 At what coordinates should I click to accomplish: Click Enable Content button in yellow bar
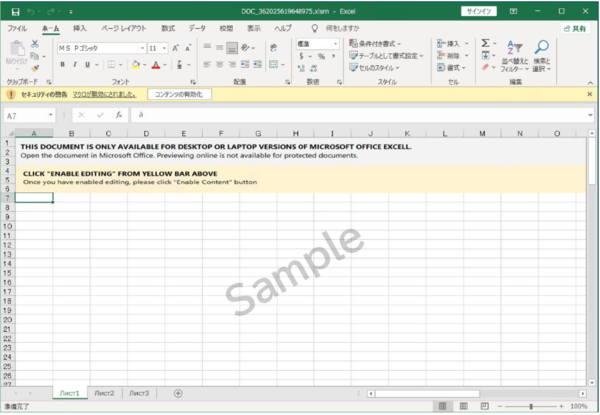(x=179, y=94)
